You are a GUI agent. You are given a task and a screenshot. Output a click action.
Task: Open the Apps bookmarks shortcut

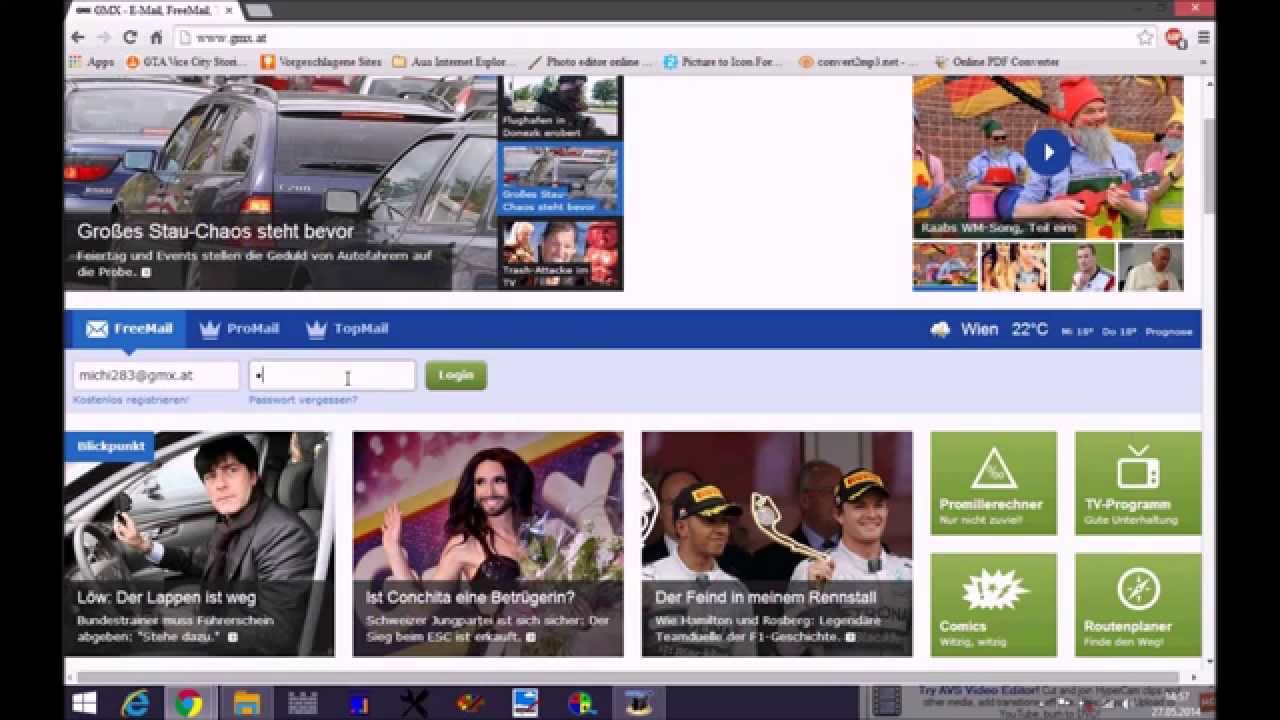(x=91, y=62)
